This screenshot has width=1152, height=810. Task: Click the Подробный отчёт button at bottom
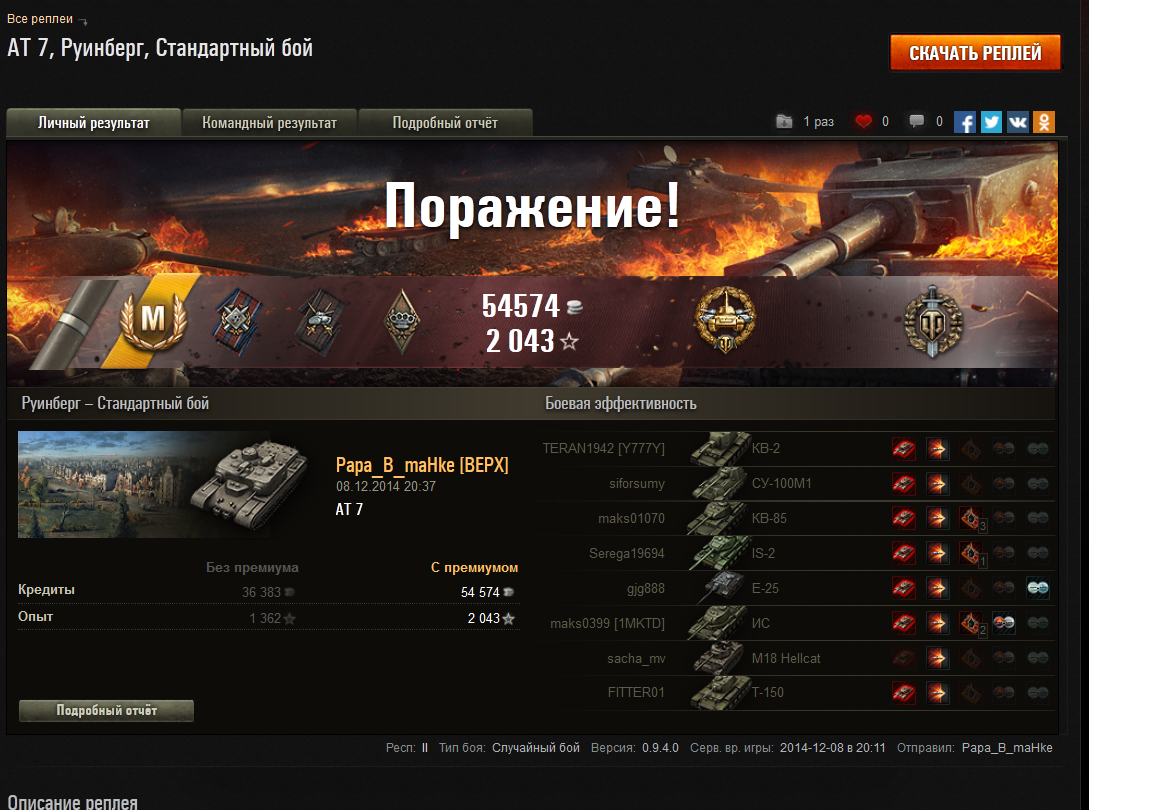[107, 711]
